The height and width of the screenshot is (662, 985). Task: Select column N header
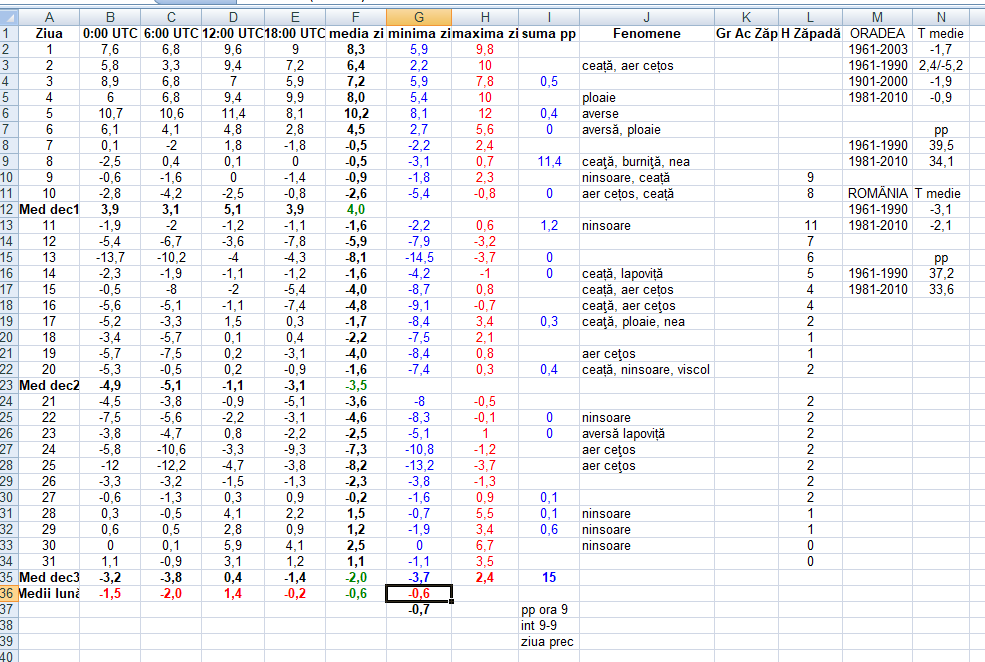pyautogui.click(x=940, y=18)
